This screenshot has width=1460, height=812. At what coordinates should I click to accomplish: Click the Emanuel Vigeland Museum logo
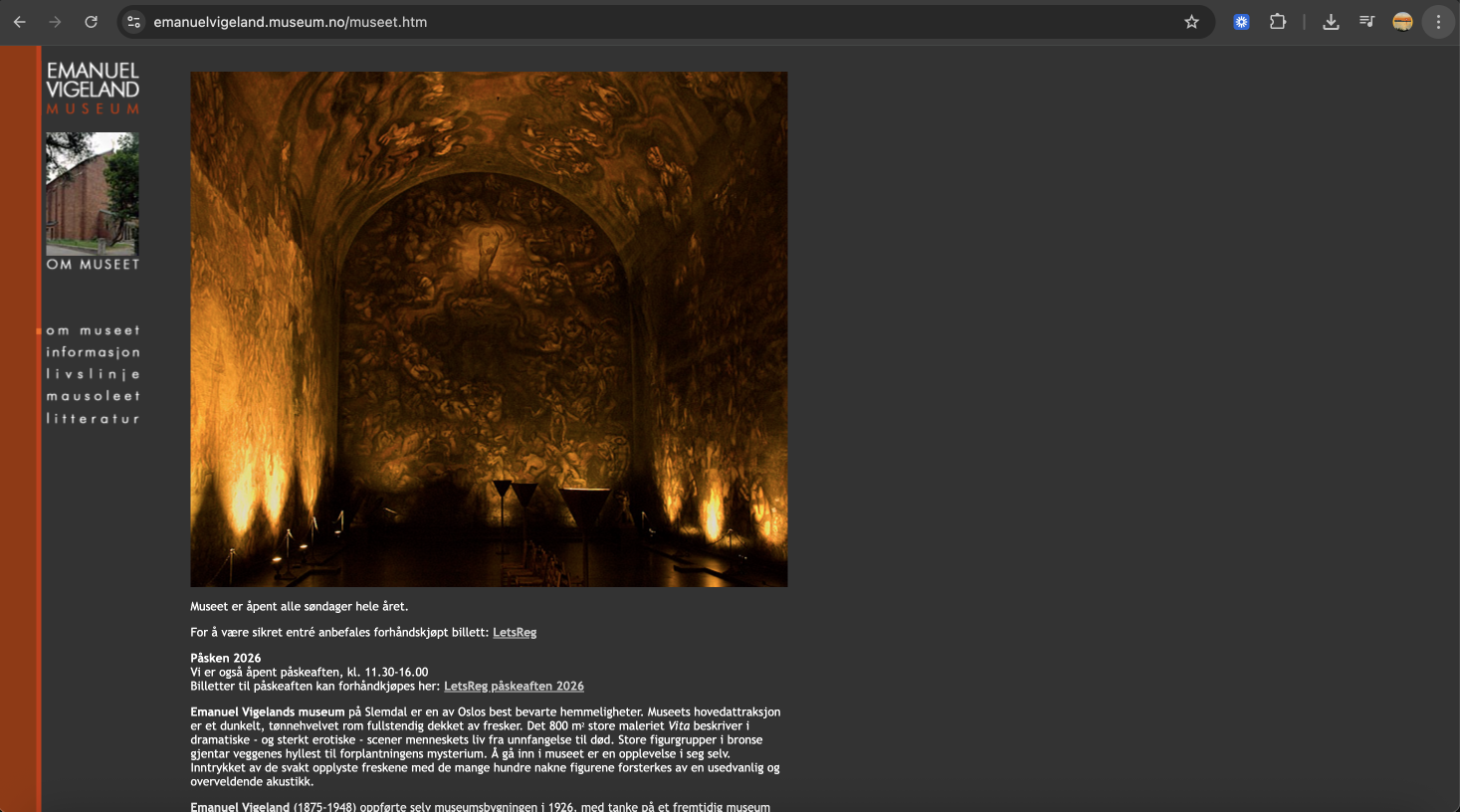[x=93, y=88]
